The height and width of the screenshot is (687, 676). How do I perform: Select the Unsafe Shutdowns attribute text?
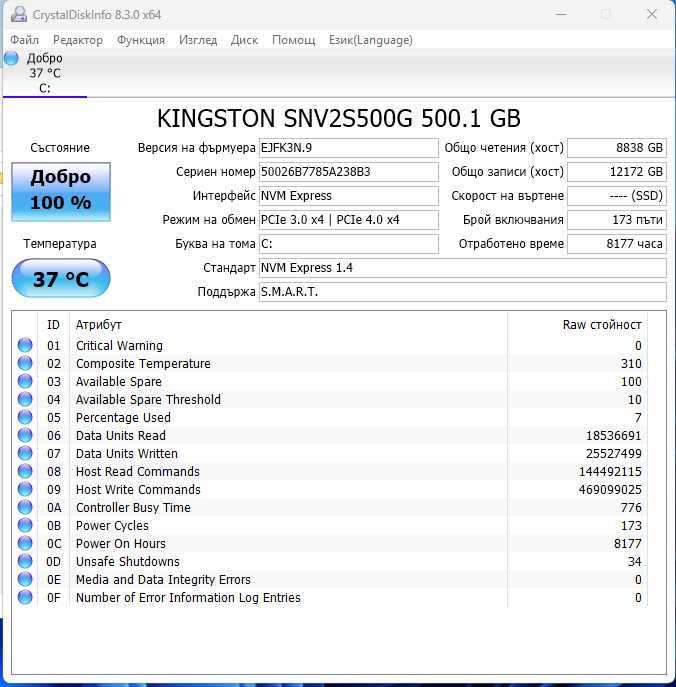coord(127,561)
